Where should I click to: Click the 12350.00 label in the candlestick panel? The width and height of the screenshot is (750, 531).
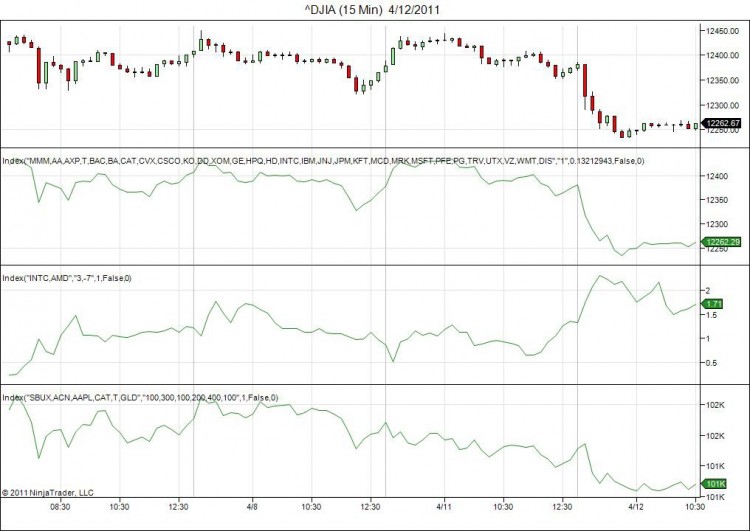[722, 80]
